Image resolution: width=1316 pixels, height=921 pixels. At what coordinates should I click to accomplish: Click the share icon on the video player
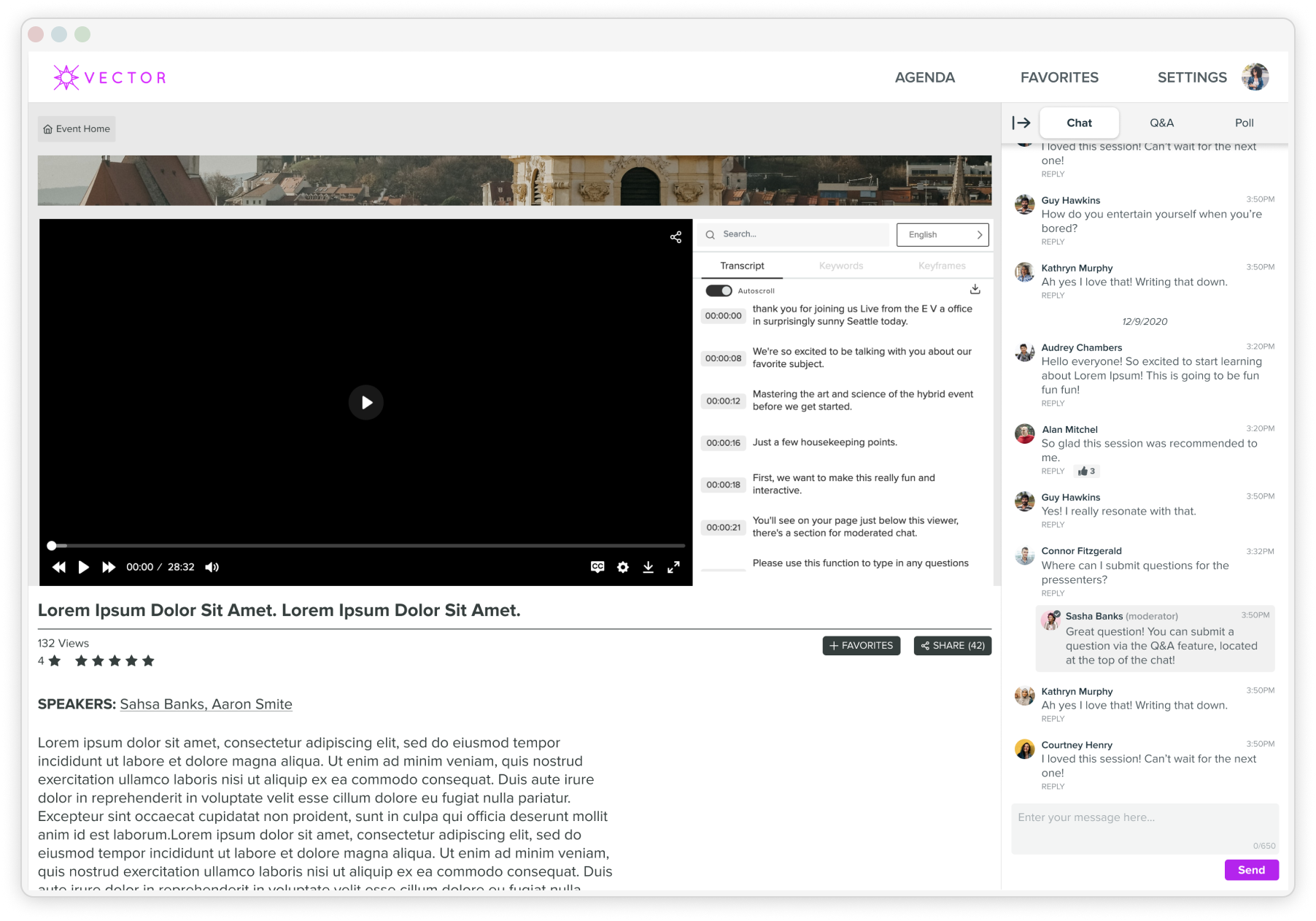pos(676,237)
